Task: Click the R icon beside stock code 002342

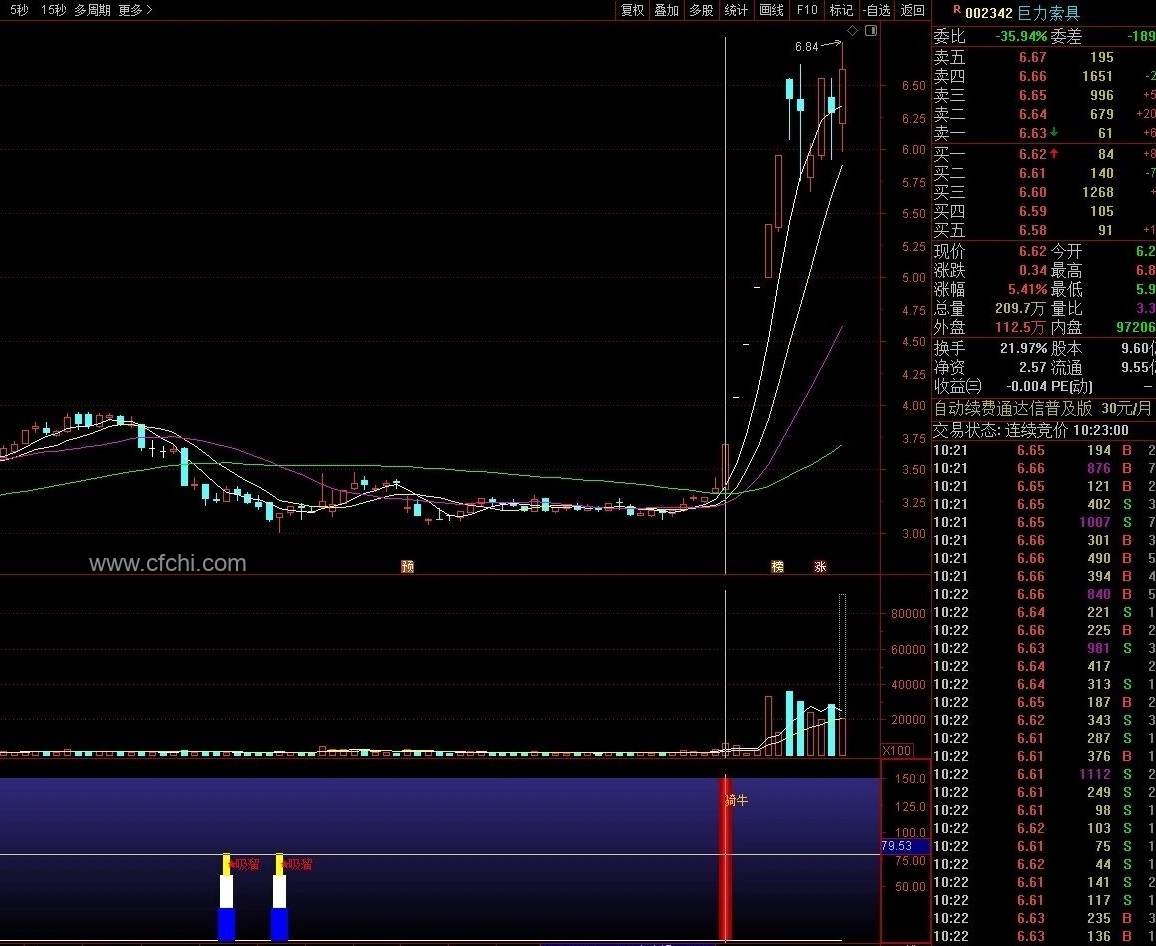Action: [x=957, y=10]
